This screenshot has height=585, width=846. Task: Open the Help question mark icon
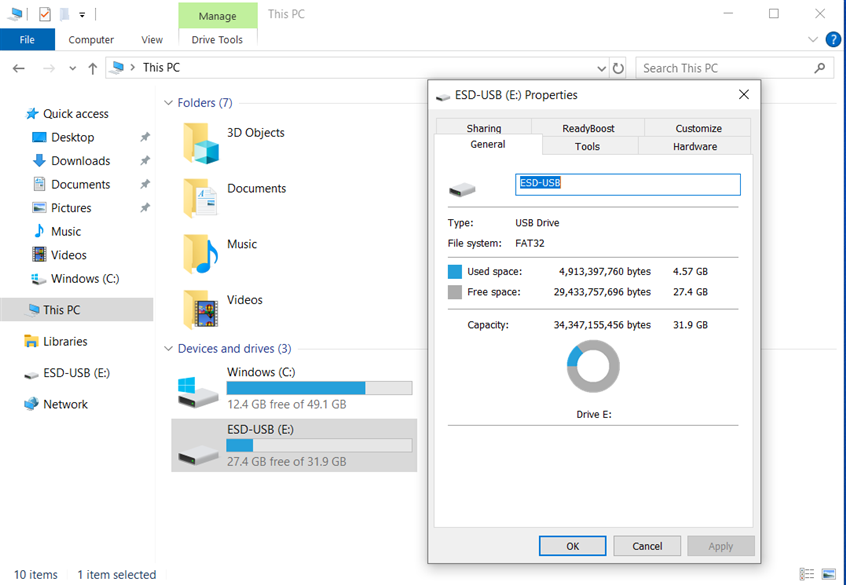[833, 39]
